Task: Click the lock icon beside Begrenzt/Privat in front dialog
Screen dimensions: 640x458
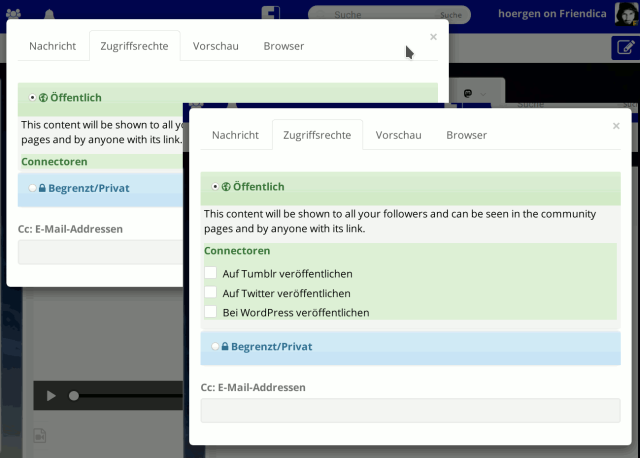Action: point(225,346)
